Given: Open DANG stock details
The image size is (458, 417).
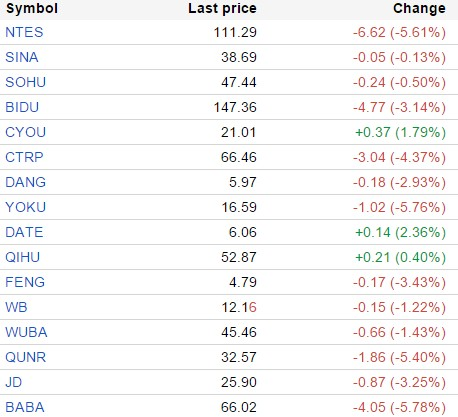Looking at the screenshot, I should (25, 182).
